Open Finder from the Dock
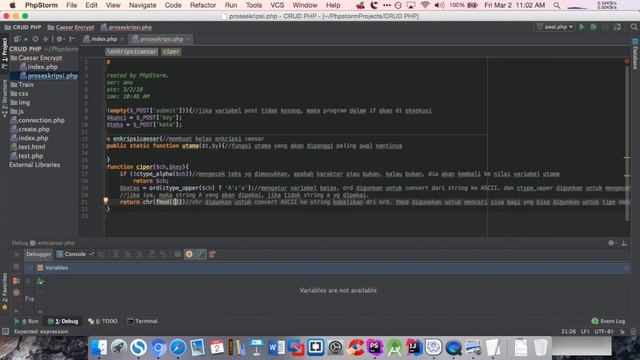 point(99,347)
